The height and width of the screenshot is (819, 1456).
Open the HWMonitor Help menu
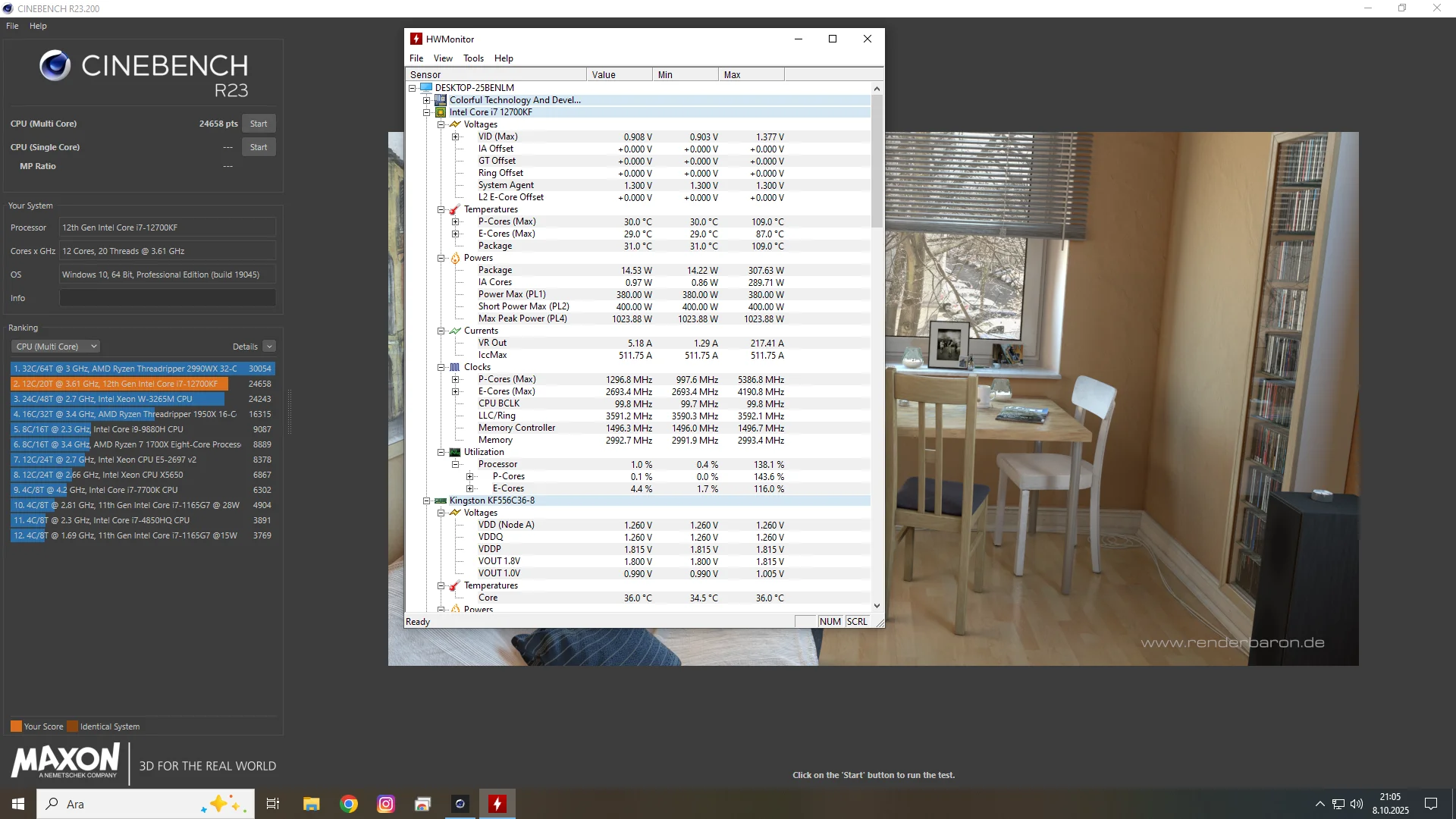click(504, 58)
